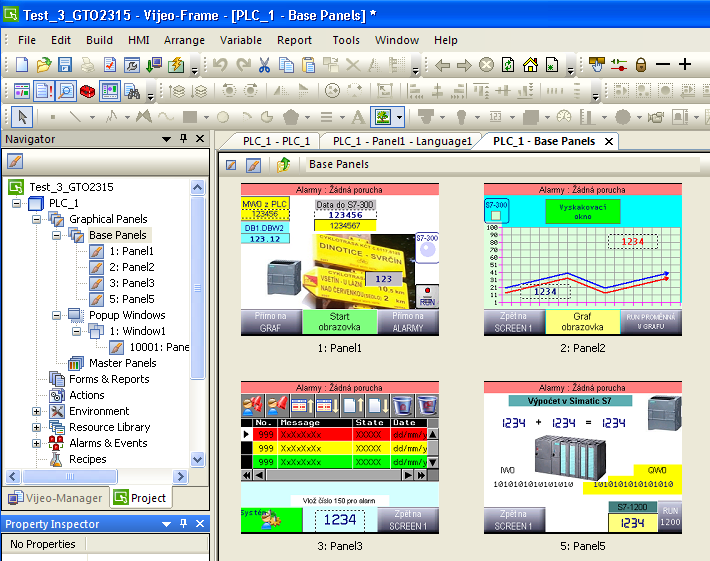The height and width of the screenshot is (561, 710).
Task: Toggle the Graphic list panel toolbar button
Action: tap(110, 91)
